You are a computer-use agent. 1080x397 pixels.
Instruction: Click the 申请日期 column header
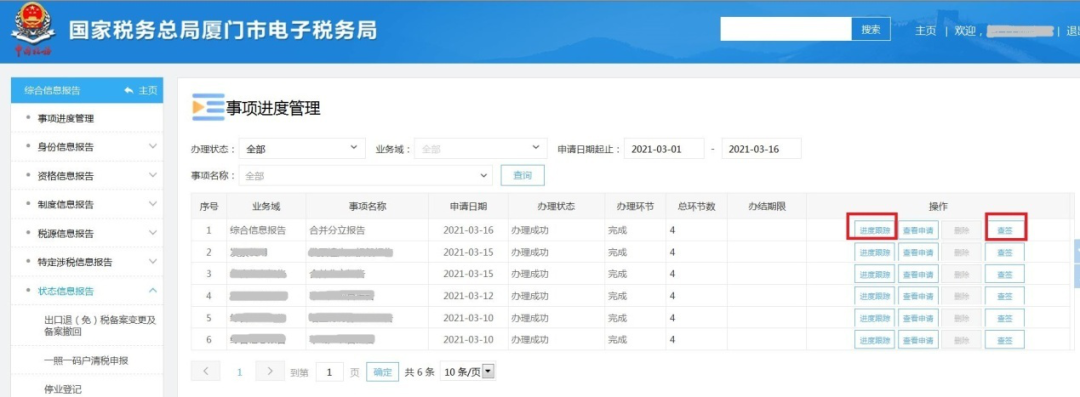468,207
